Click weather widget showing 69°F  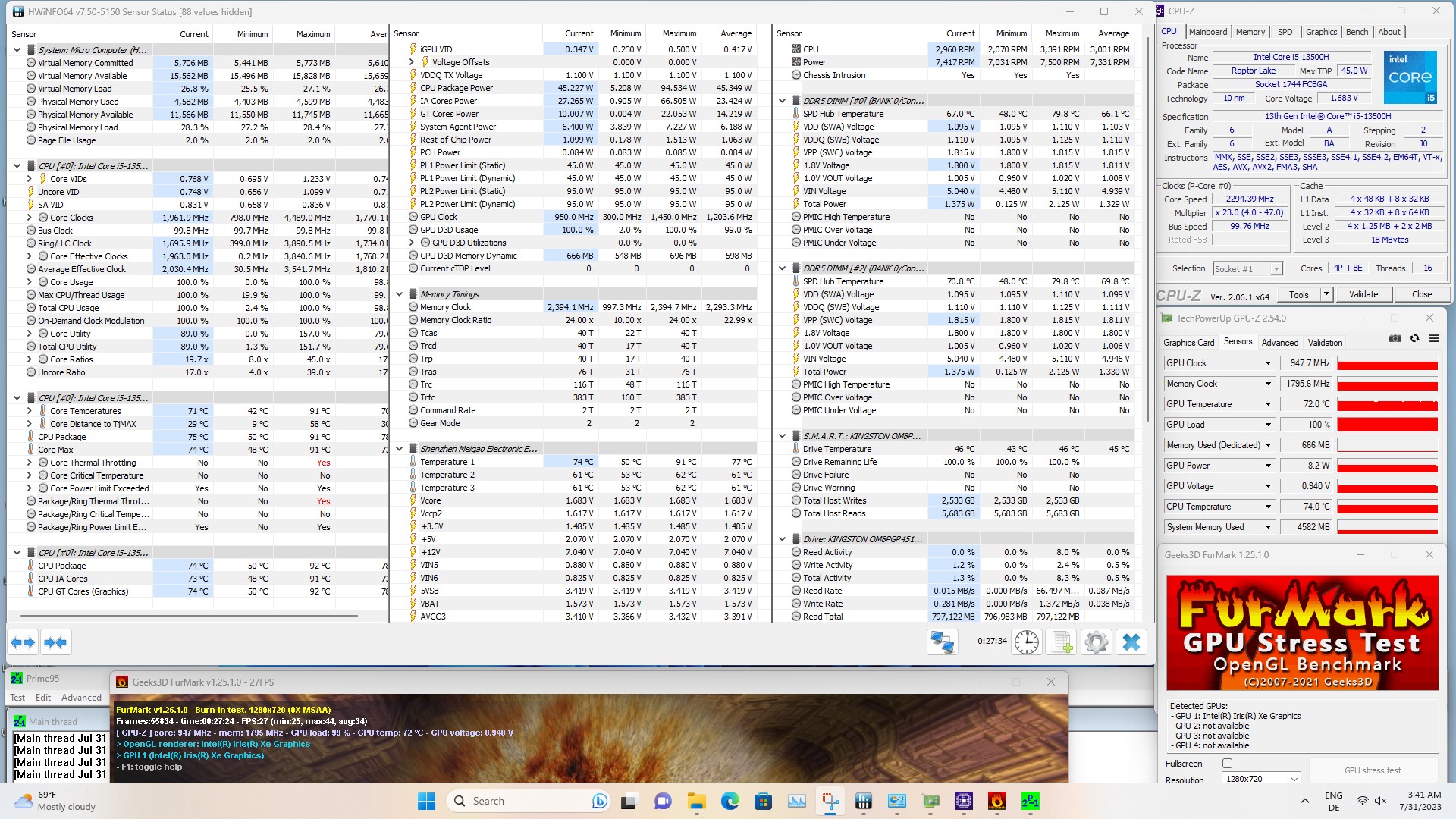click(x=55, y=801)
